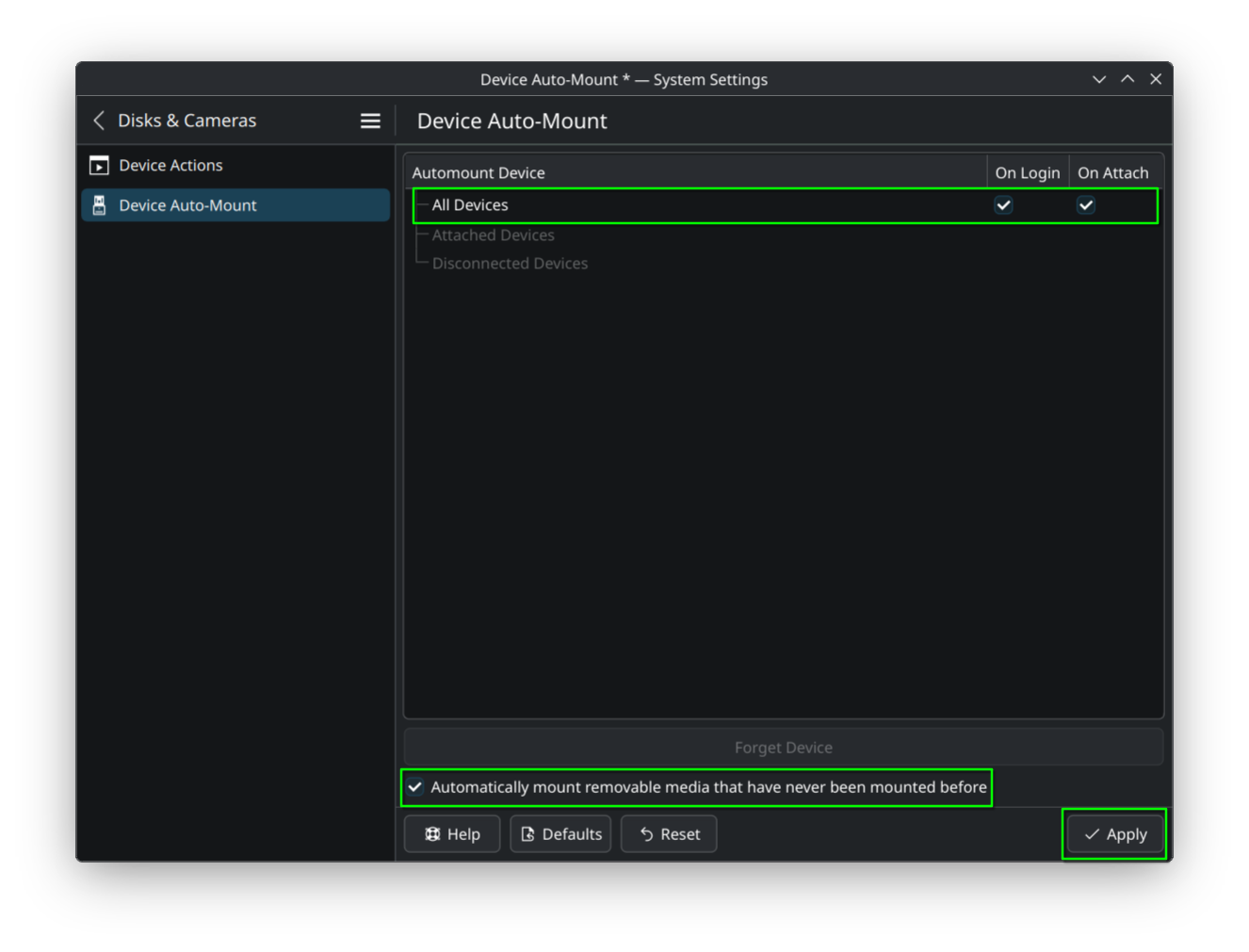The height and width of the screenshot is (952, 1249).
Task: Select the Device Auto-Mount sidebar icon
Action: 99,204
